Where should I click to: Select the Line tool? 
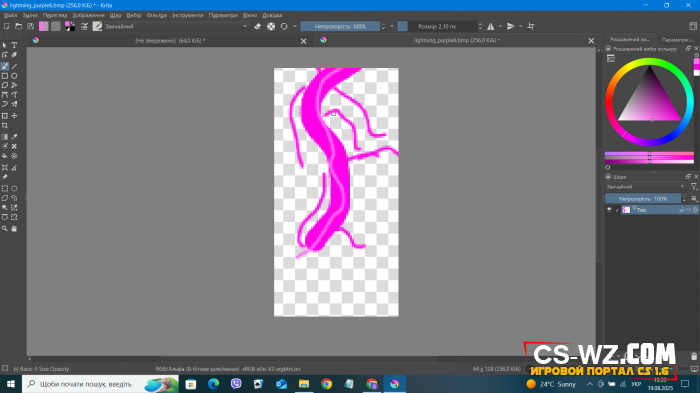click(14, 66)
